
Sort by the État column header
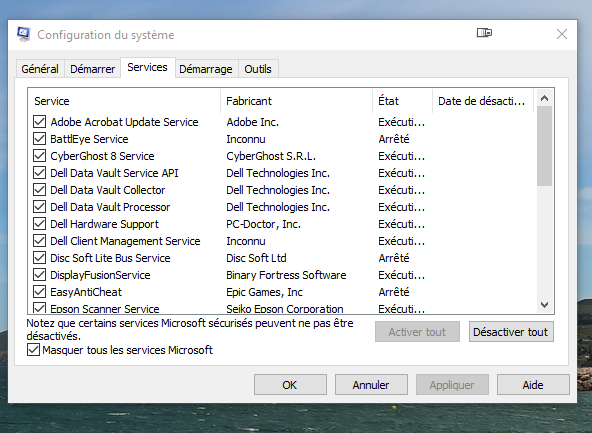tap(402, 101)
